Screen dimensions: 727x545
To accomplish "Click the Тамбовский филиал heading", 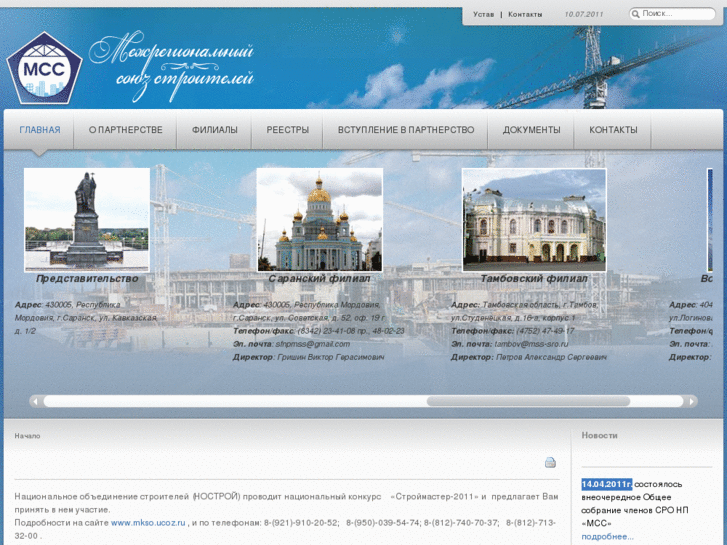I will coord(534,279).
